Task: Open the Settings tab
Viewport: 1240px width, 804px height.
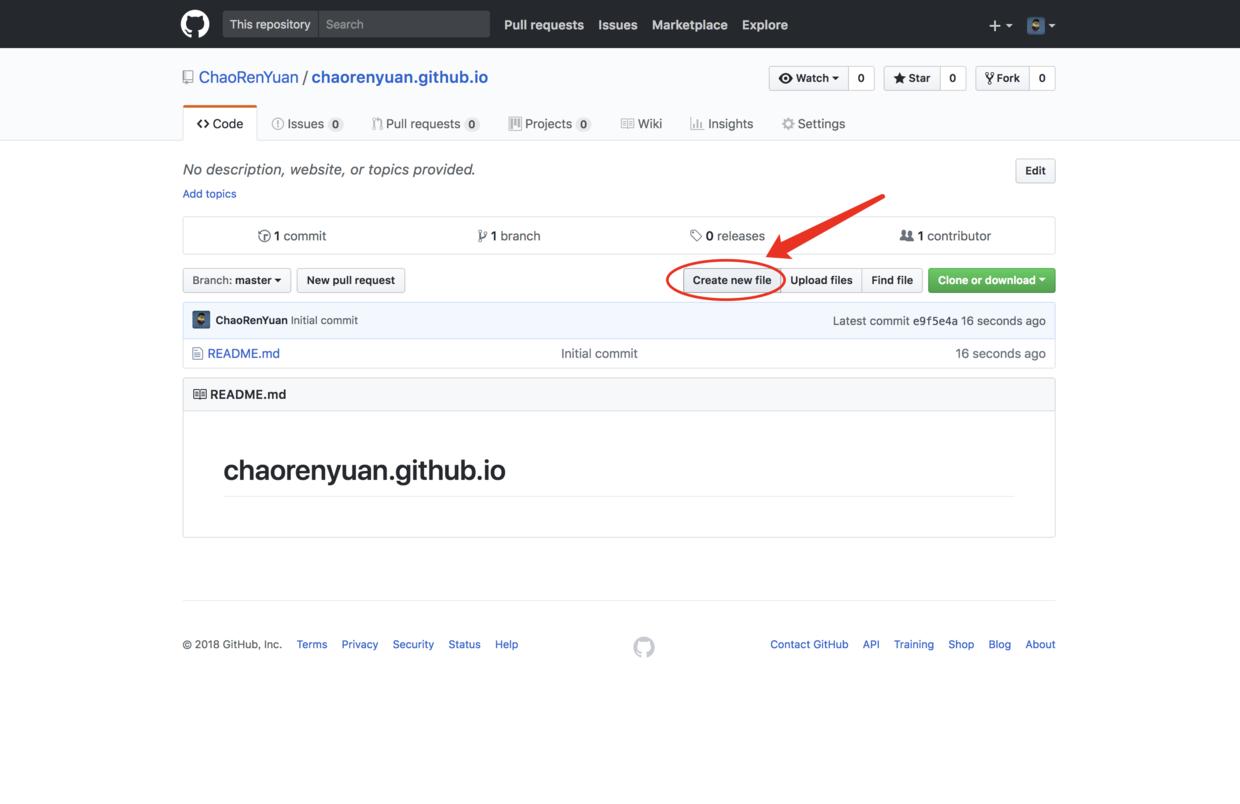Action: point(813,124)
